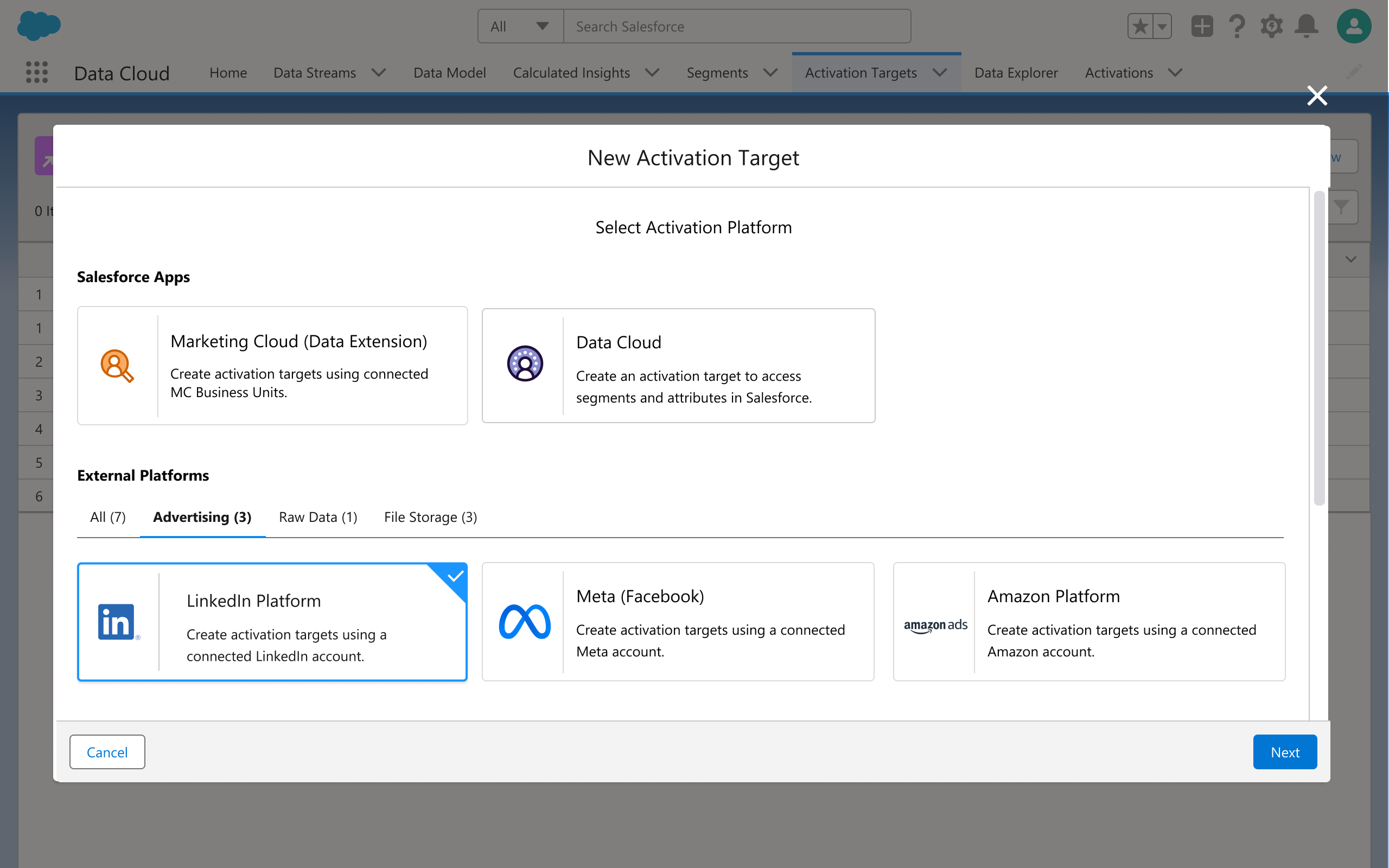
Task: Show All (7) external platforms
Action: click(x=108, y=516)
